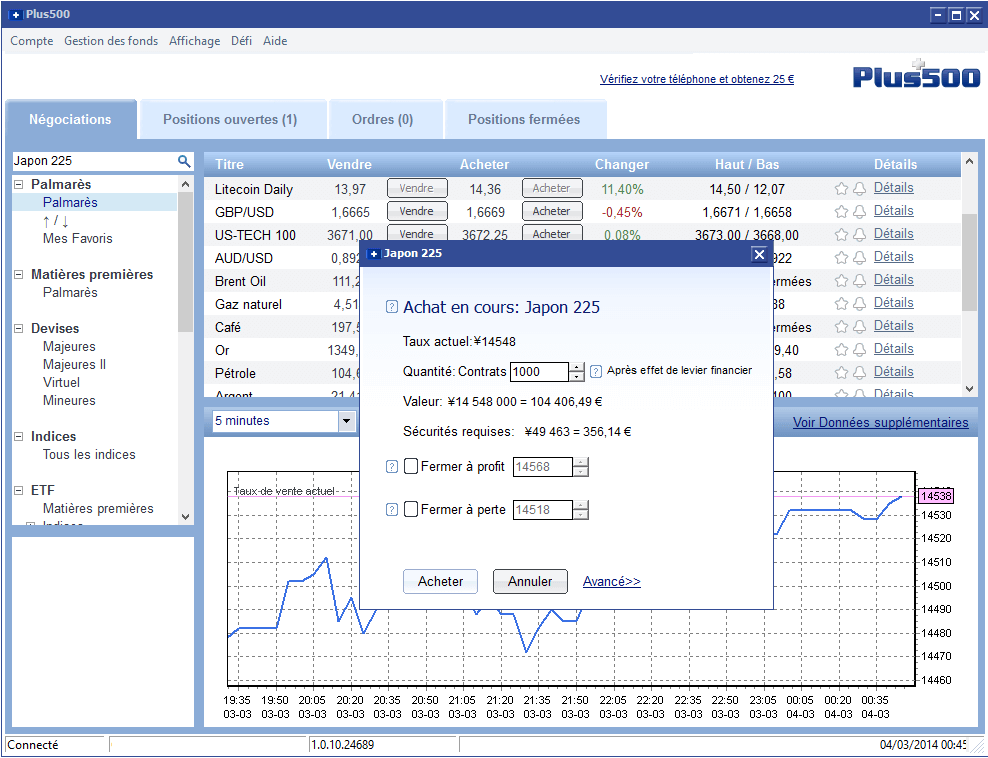Open help icon for Fermer à profit
Viewport: 988px width, 758px height.
tap(392, 467)
